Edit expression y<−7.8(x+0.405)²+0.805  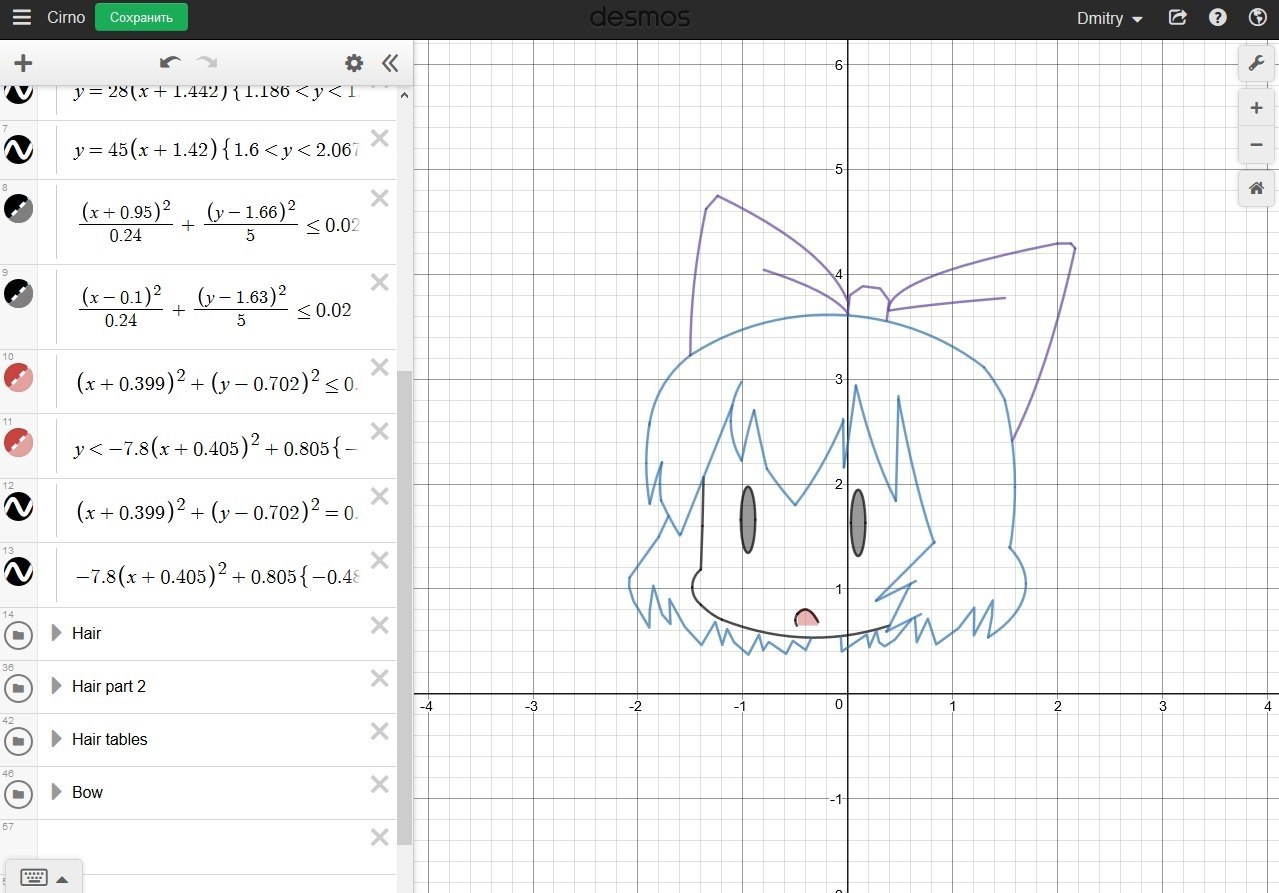(x=215, y=446)
